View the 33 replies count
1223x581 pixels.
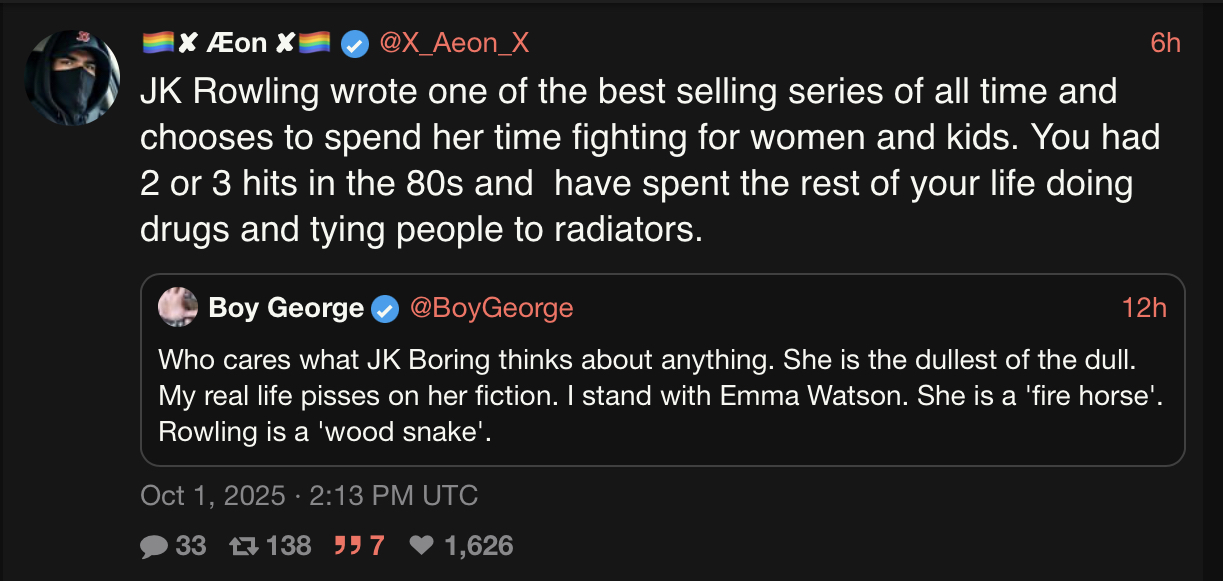pos(191,545)
